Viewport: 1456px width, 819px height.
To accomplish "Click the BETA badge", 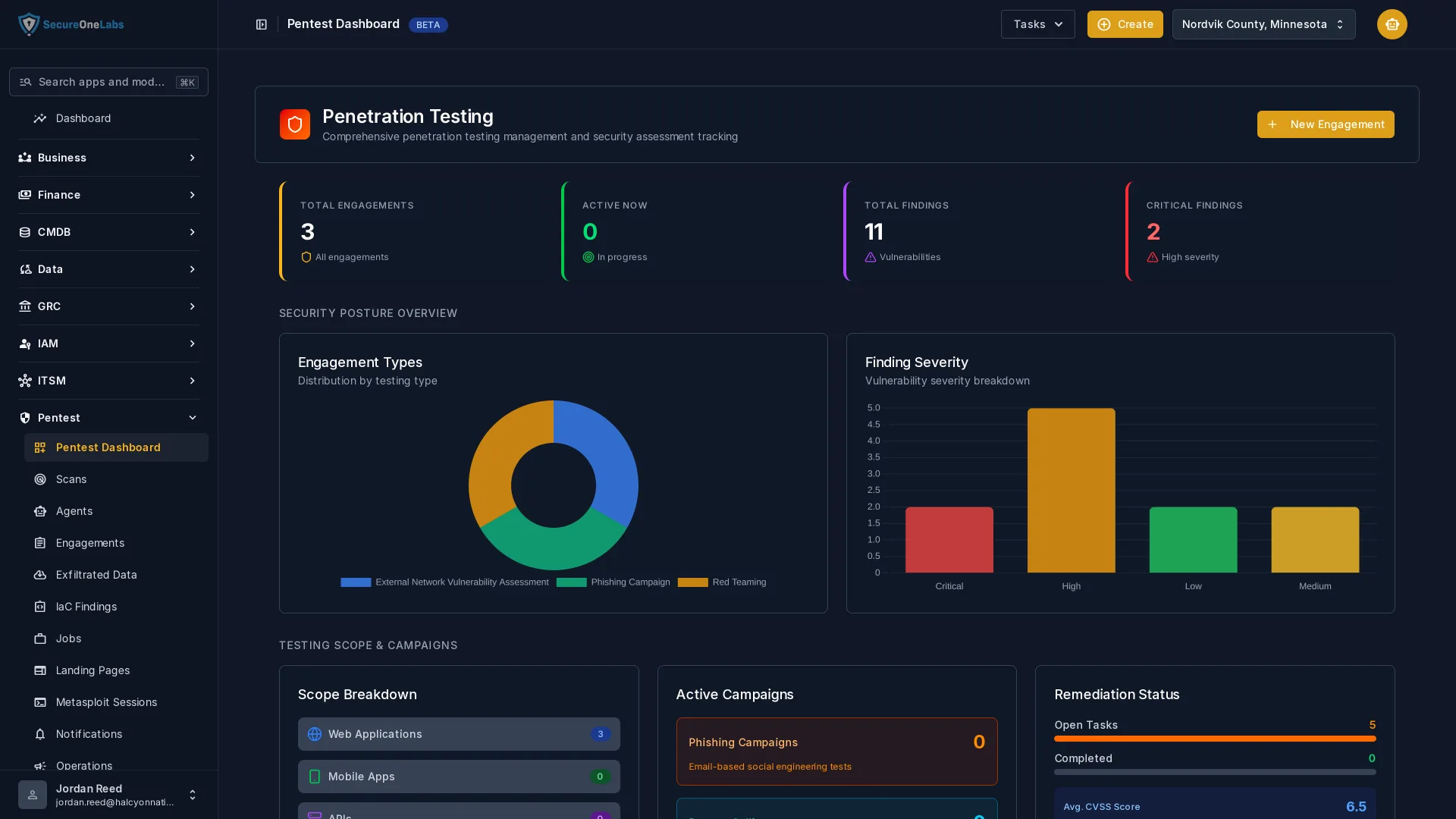I will (428, 25).
